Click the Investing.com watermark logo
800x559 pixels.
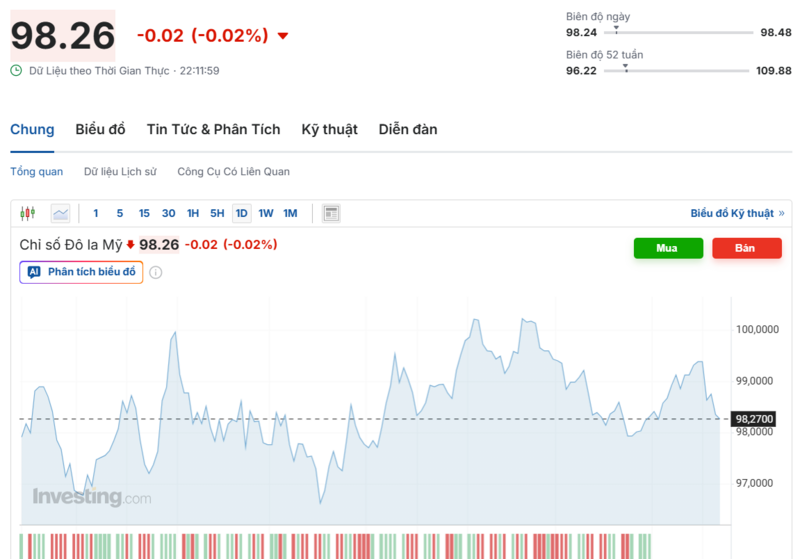[92, 497]
